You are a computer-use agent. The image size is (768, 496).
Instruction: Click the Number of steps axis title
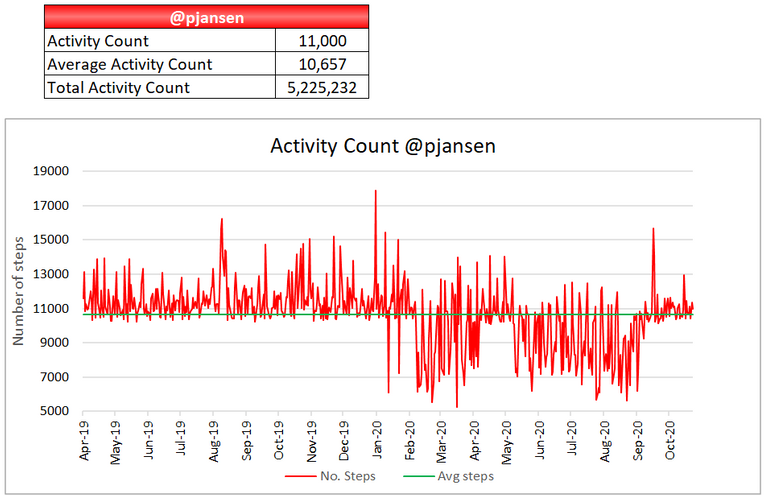19,291
